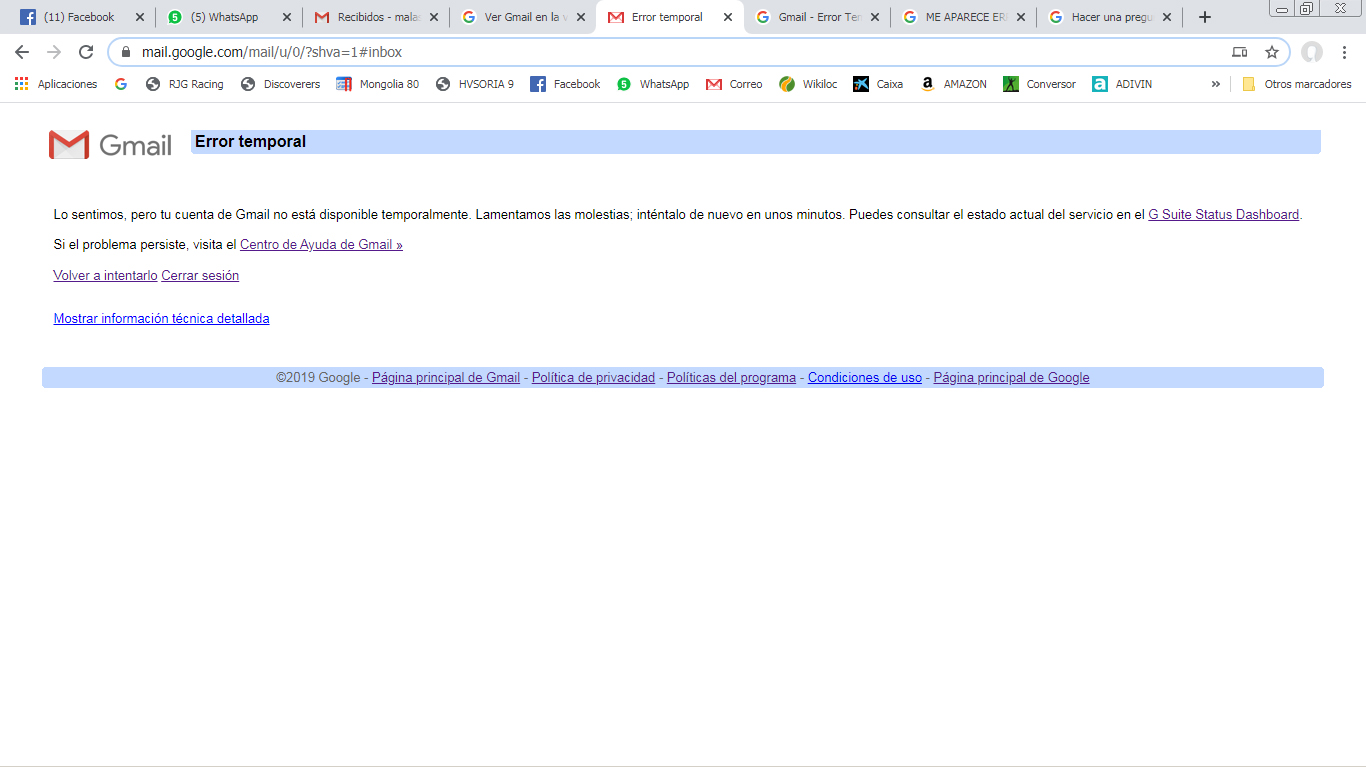Open the HVSORIA 9 bookmark
The width and height of the screenshot is (1366, 768).
(474, 84)
